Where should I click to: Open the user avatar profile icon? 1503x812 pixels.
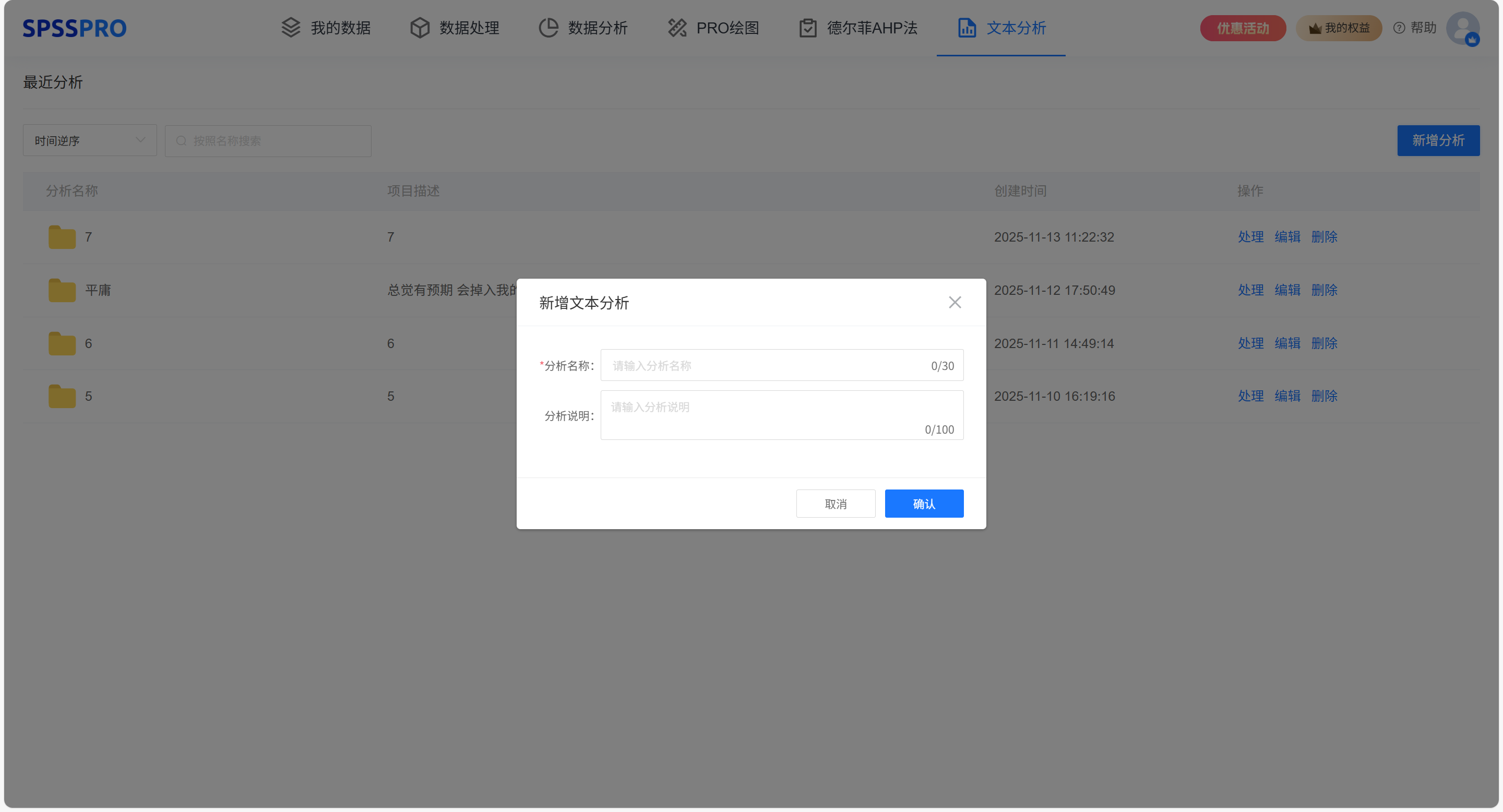coord(1462,28)
